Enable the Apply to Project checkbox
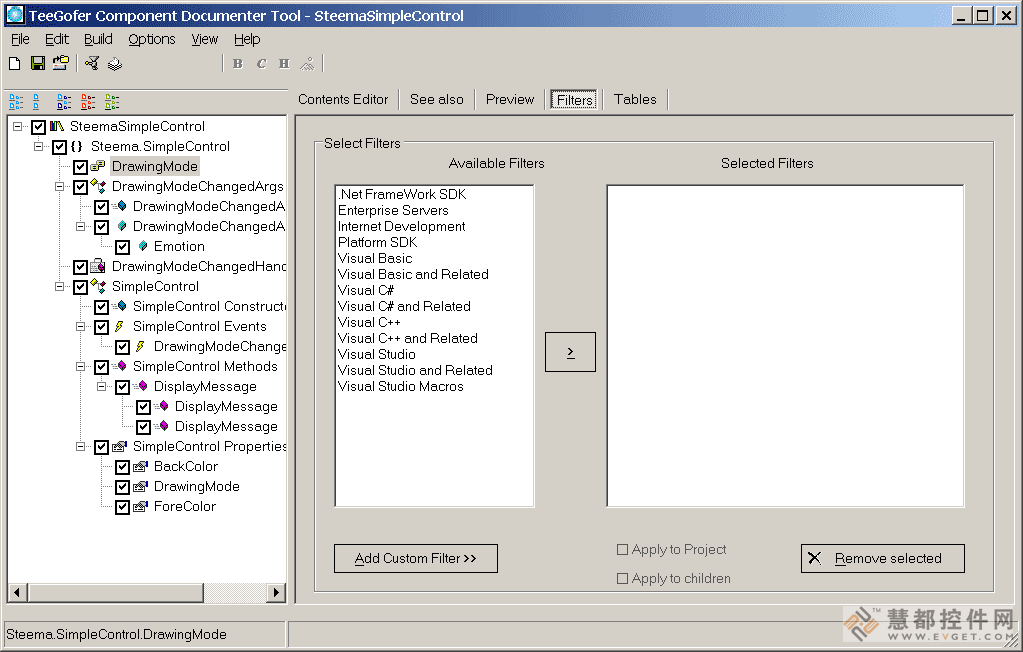Image resolution: width=1023 pixels, height=652 pixels. (x=622, y=550)
